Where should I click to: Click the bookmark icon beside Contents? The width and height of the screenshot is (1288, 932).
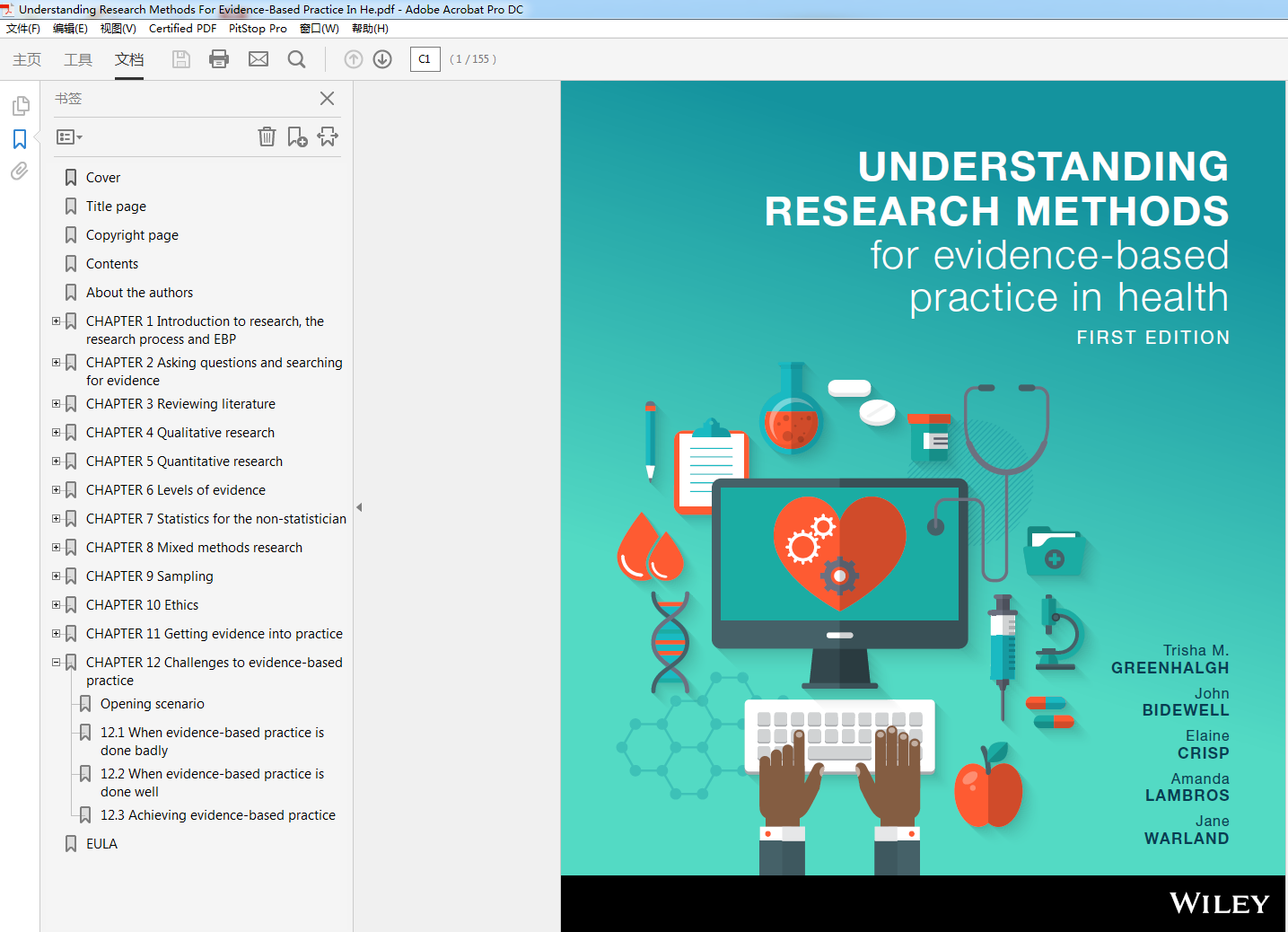71,264
